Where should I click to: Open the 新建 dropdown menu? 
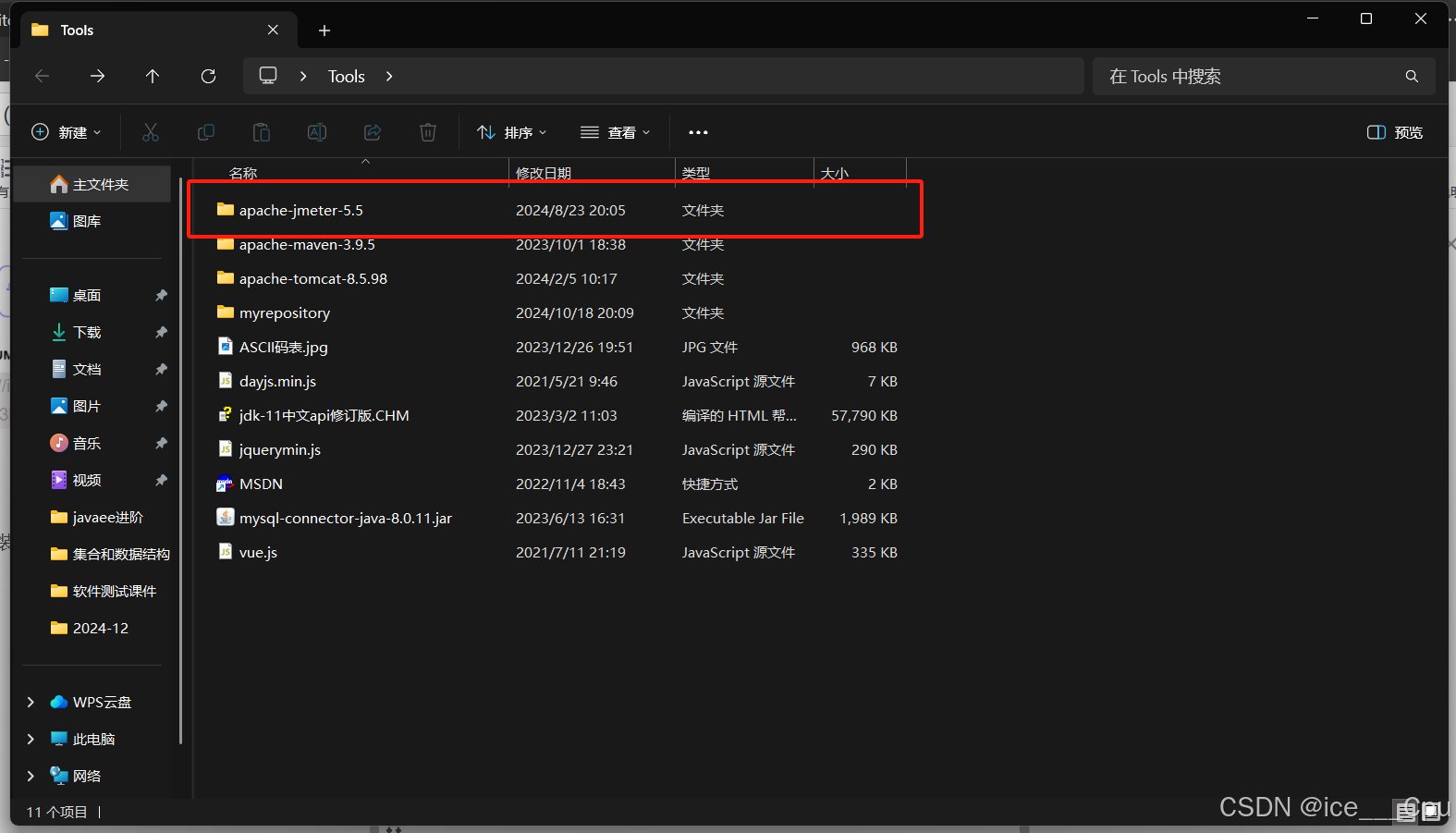tap(67, 132)
